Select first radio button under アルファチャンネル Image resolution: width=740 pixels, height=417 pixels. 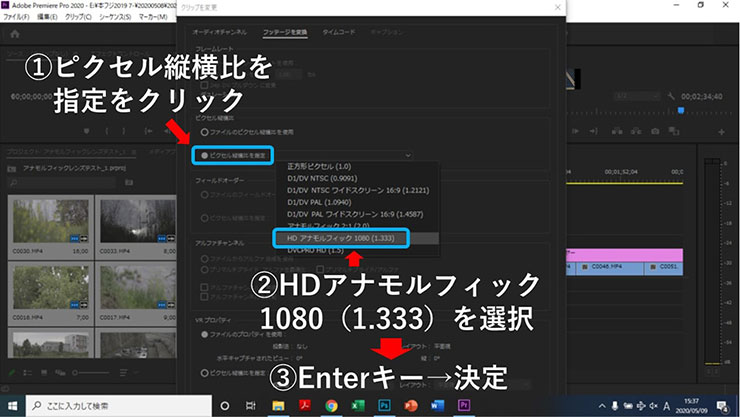tap(204, 259)
